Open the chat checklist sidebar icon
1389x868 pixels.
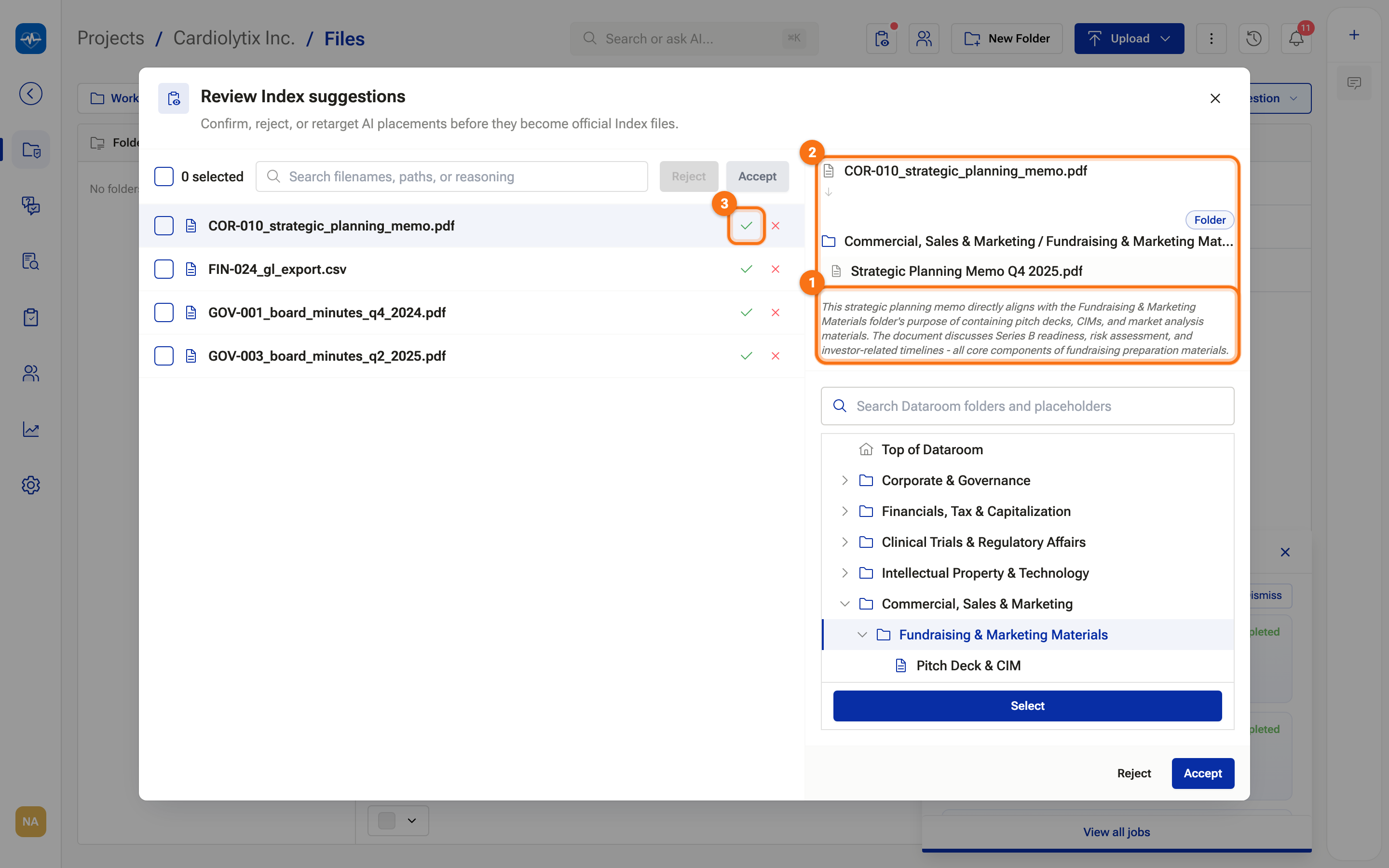(30, 205)
